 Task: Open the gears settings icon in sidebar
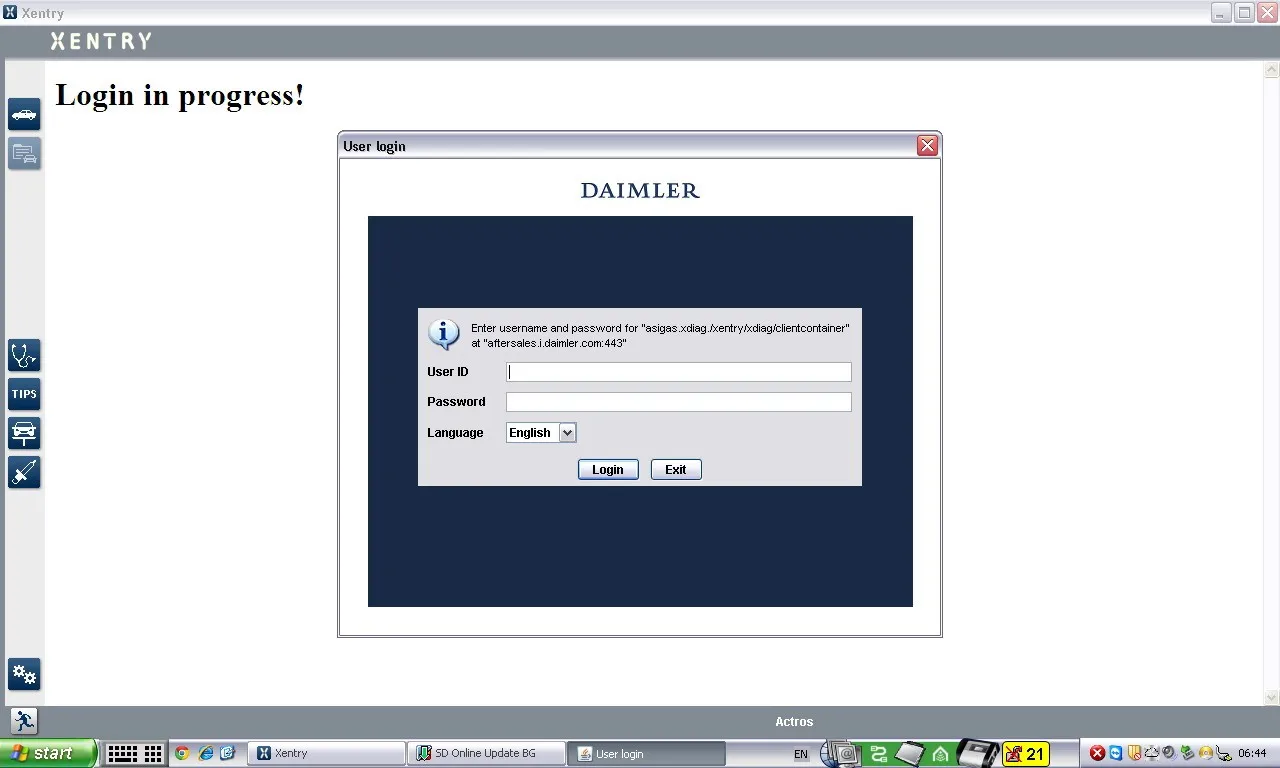tap(24, 674)
